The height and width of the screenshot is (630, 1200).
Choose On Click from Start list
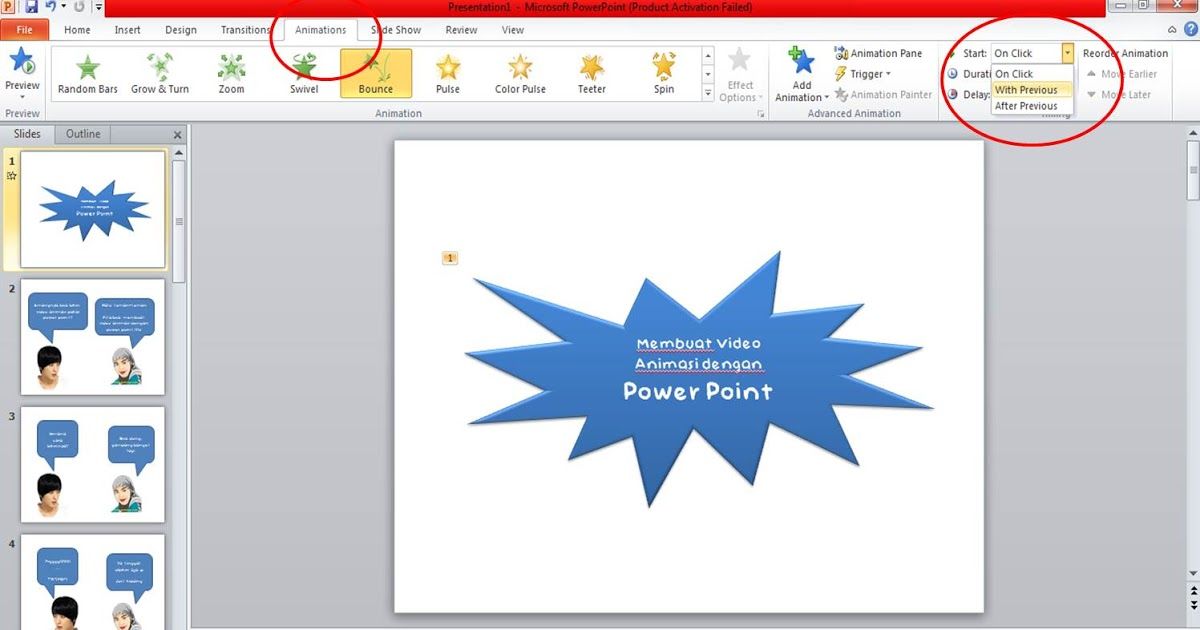point(1033,74)
